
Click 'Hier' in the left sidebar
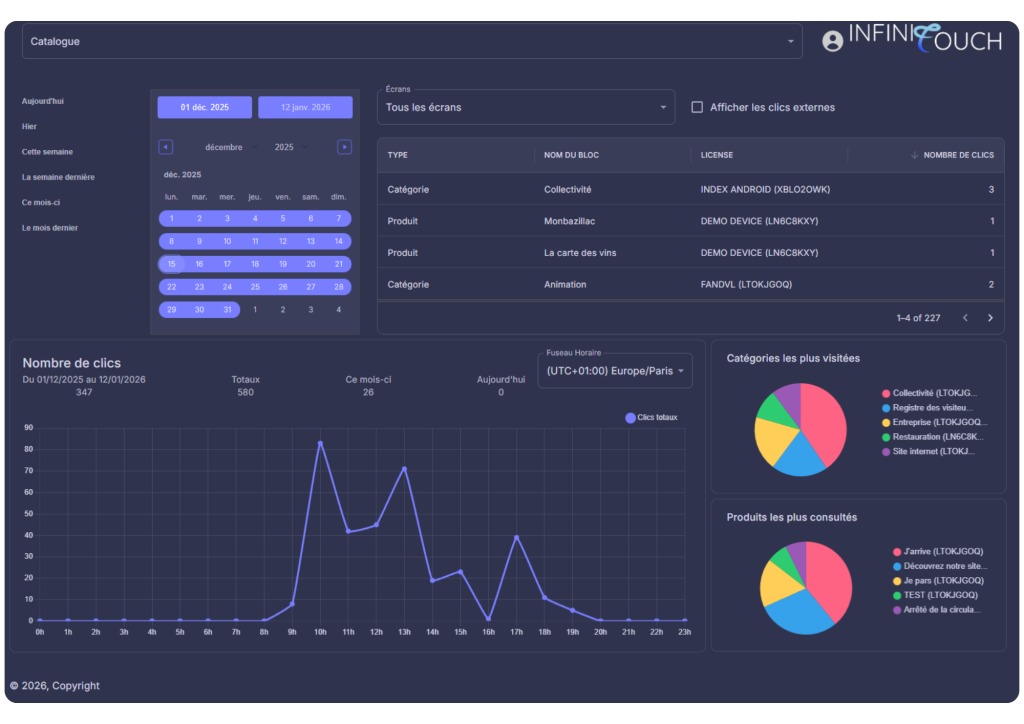point(28,126)
